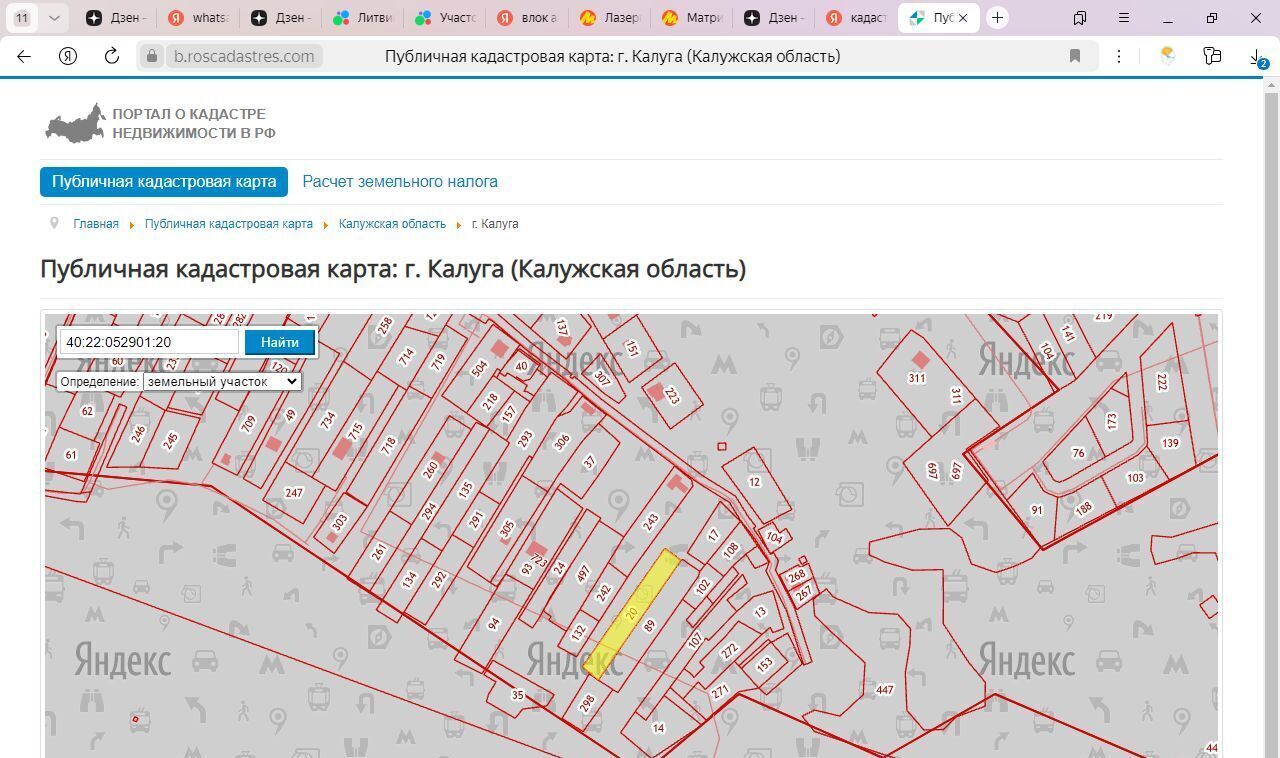Switch to the Лазер tab
Viewport: 1280px width, 758px height.
pyautogui.click(x=610, y=18)
